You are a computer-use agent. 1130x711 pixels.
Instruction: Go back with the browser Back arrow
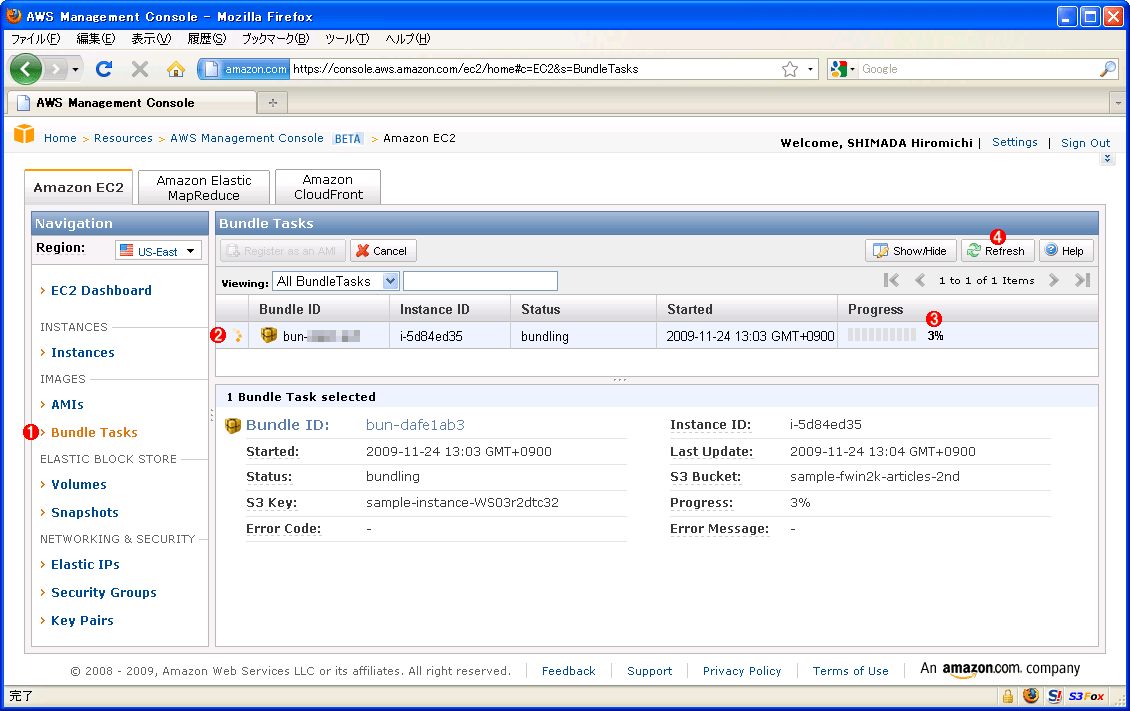point(26,69)
